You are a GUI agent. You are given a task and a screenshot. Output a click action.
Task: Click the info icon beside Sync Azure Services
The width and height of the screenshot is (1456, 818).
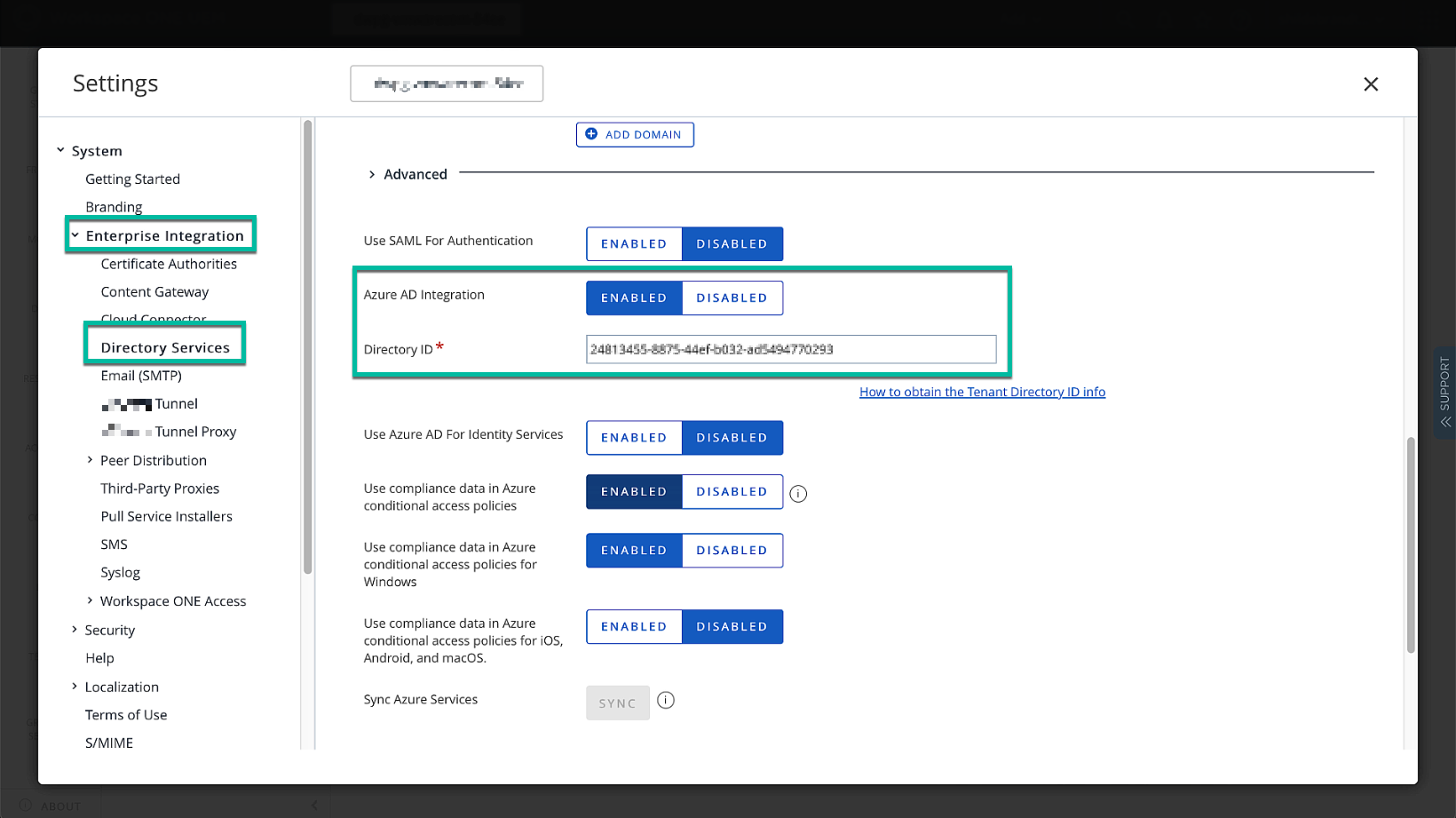[666, 701]
